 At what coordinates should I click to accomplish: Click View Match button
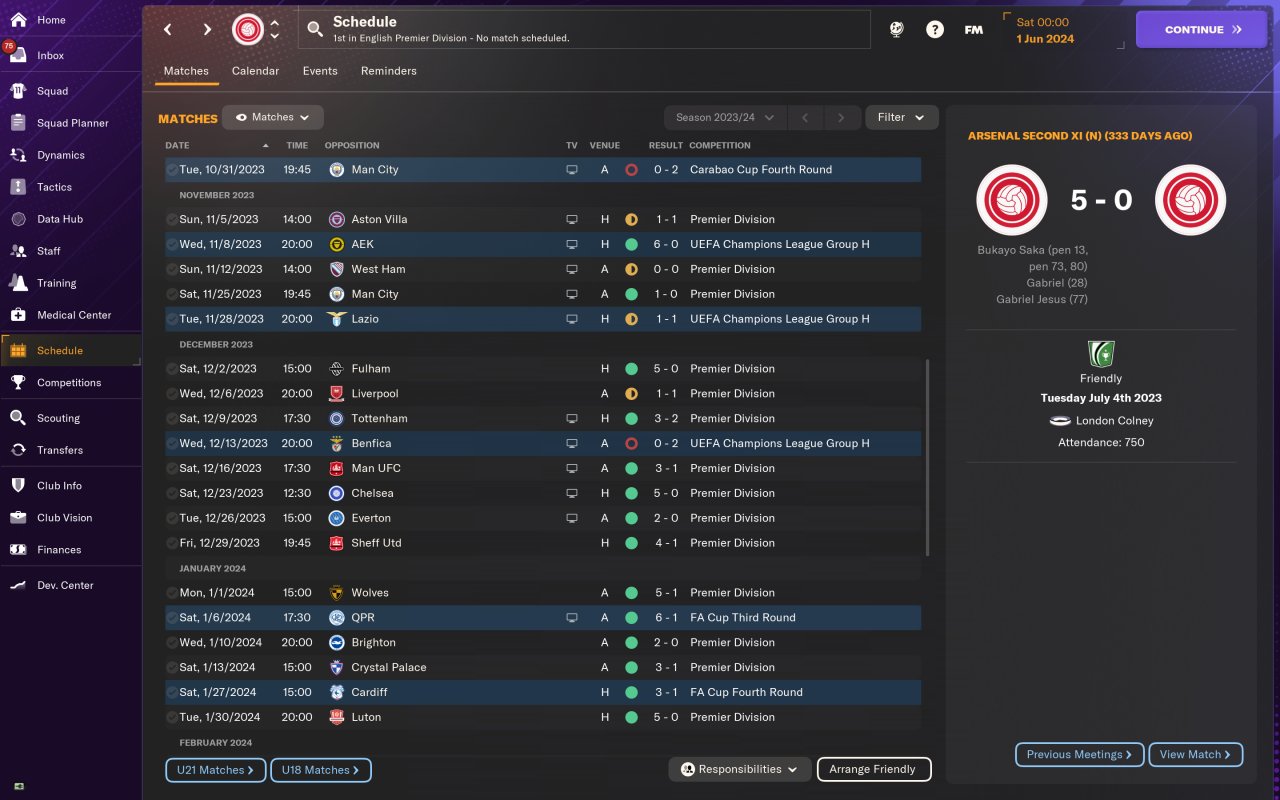[1196, 754]
